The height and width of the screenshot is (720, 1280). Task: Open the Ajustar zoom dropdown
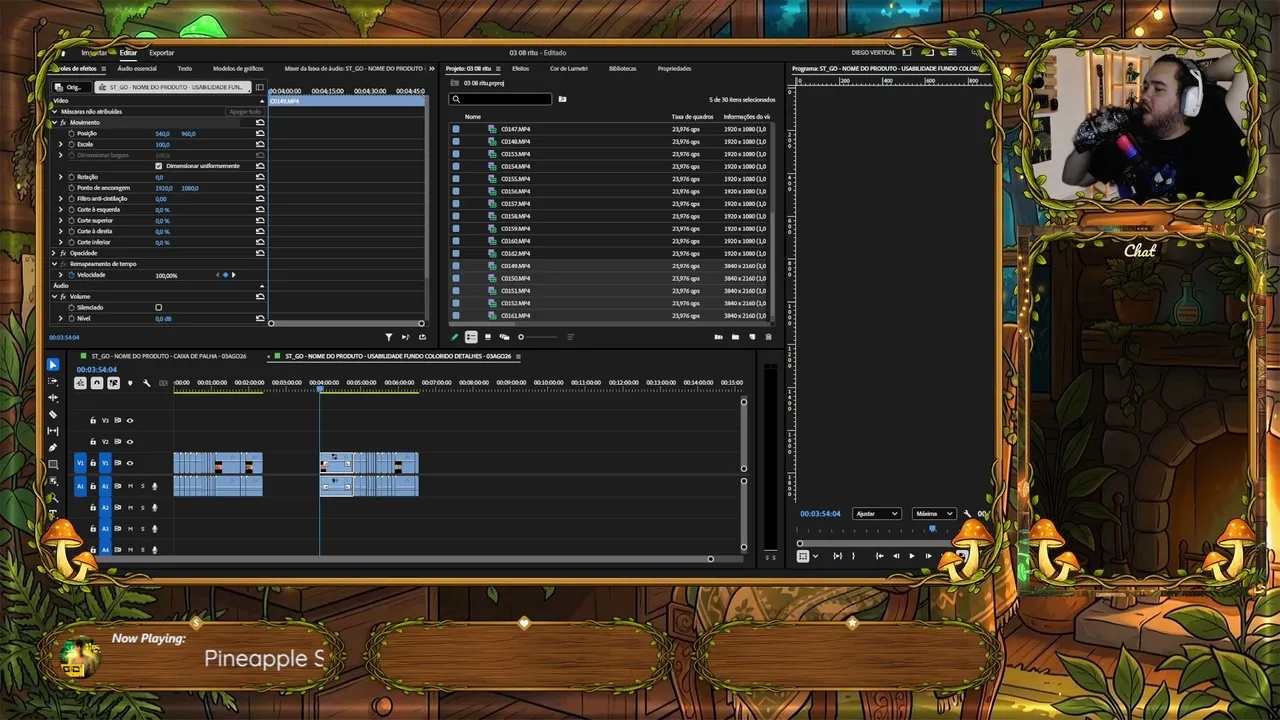point(876,514)
